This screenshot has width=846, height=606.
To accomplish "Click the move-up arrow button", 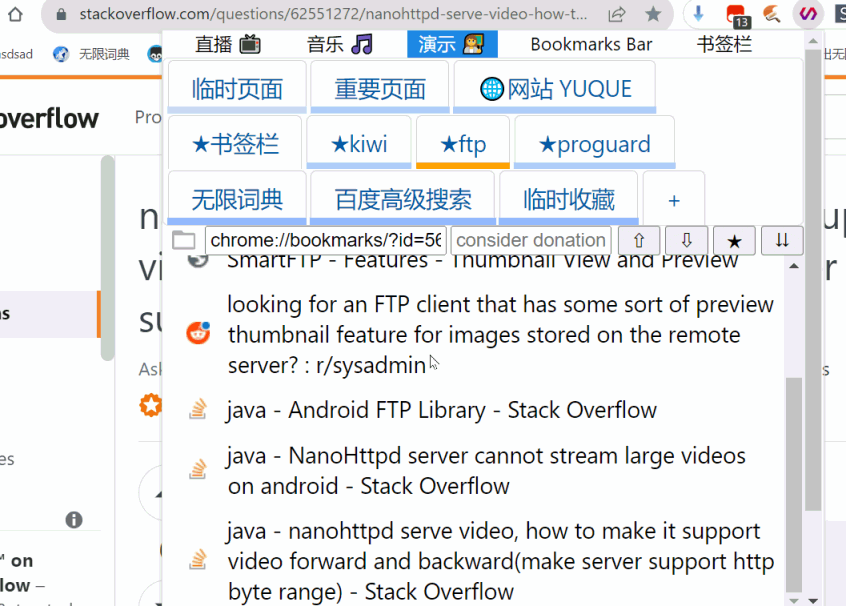I will click(x=639, y=240).
